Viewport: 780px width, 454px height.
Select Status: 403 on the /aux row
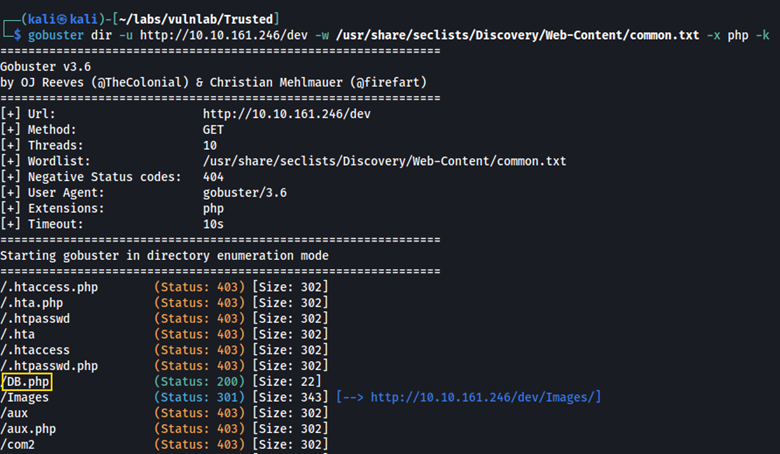point(199,413)
